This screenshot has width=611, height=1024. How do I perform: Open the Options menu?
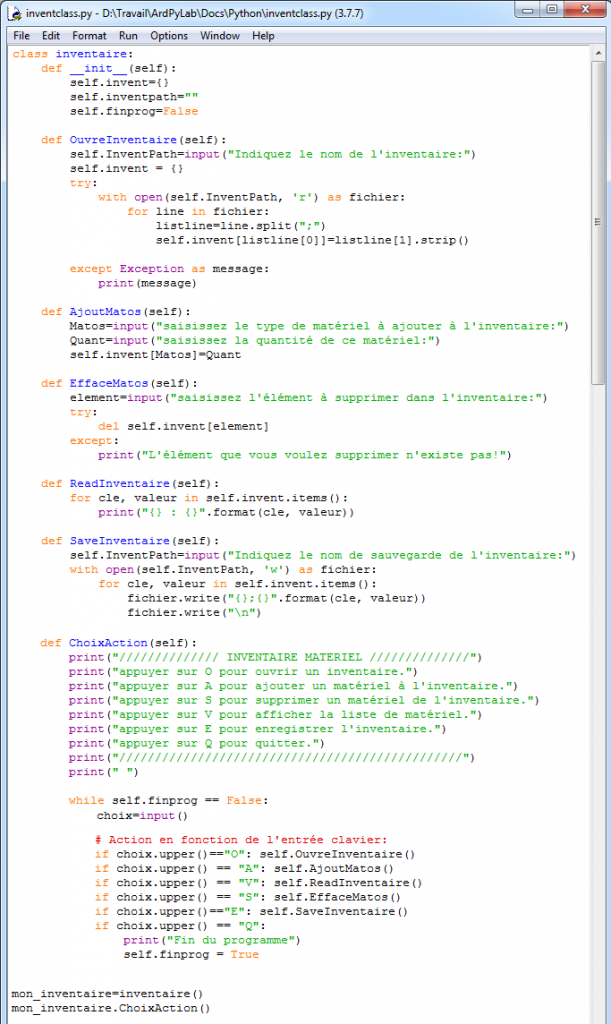pyautogui.click(x=169, y=36)
